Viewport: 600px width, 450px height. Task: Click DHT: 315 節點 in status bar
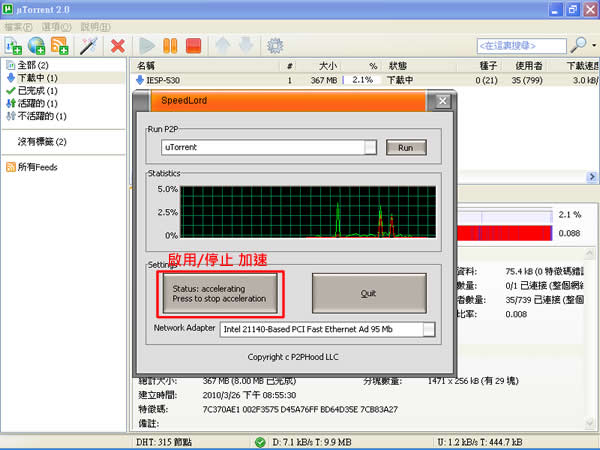pos(164,442)
